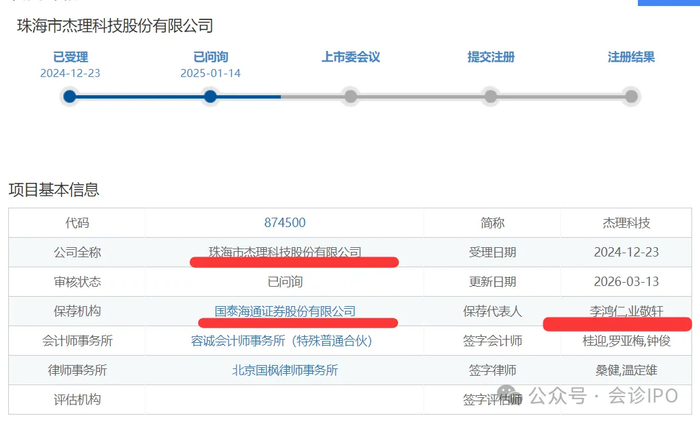Click the update date 2026-03-13 cell

pos(625,282)
